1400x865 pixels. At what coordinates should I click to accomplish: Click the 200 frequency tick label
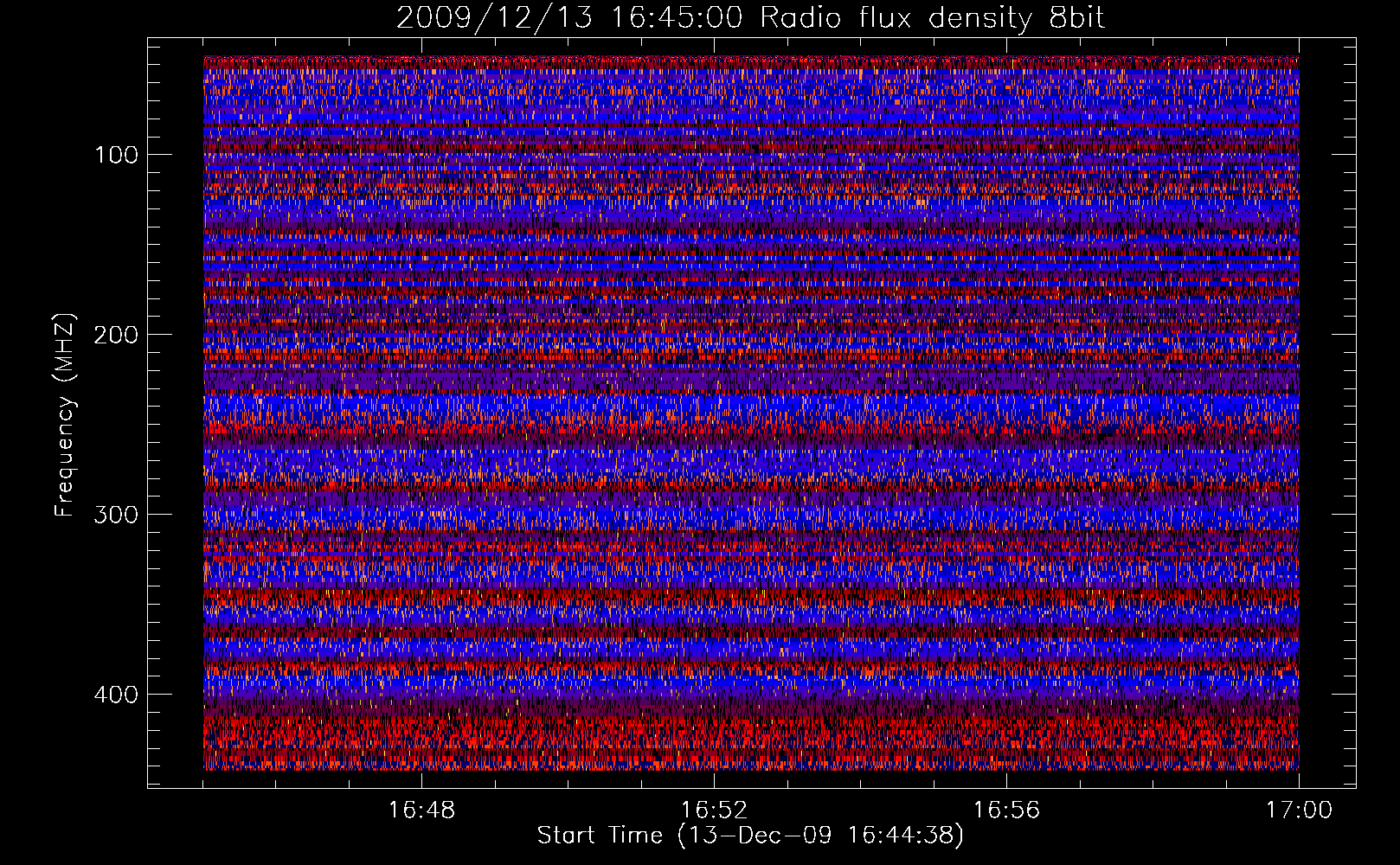click(115, 335)
